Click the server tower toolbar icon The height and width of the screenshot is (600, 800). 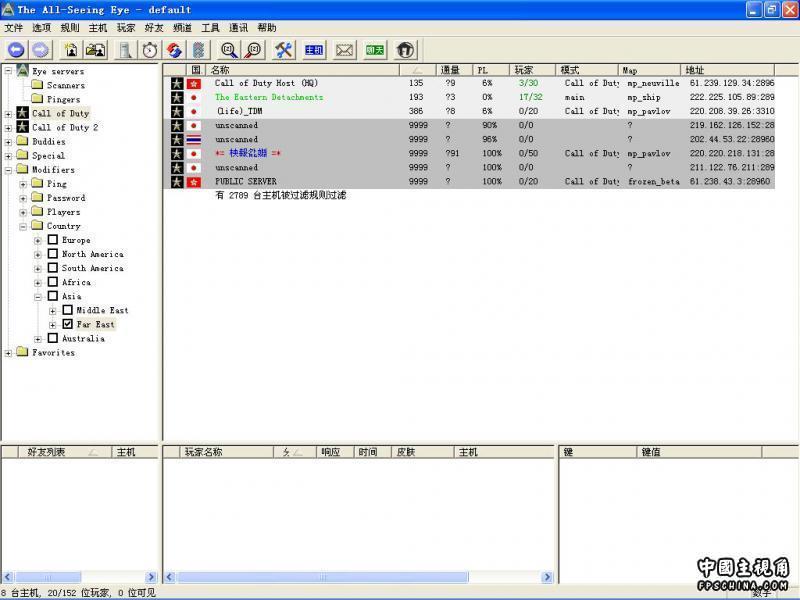pos(126,49)
